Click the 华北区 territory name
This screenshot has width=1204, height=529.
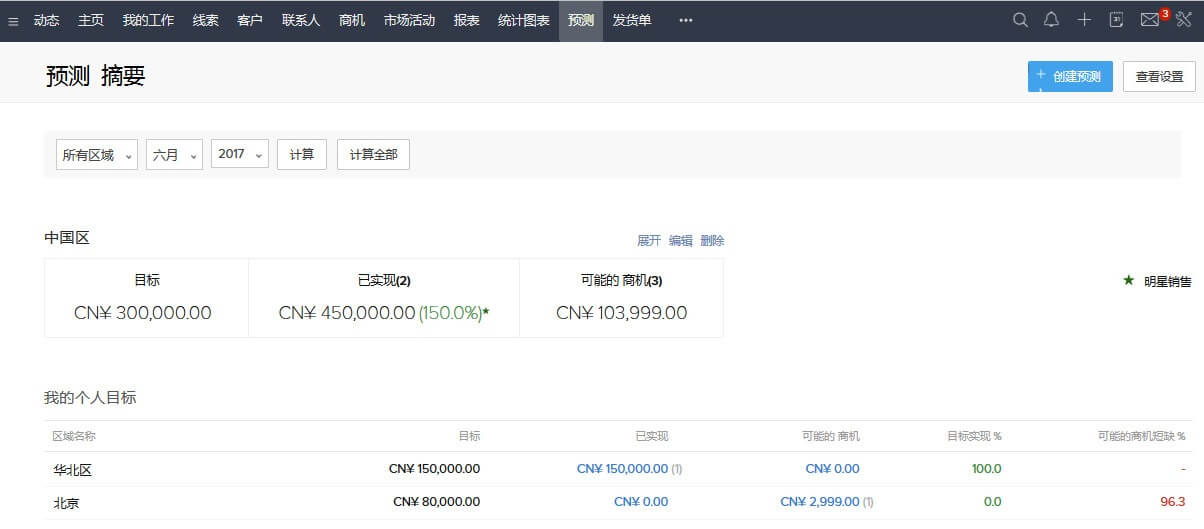pos(73,470)
